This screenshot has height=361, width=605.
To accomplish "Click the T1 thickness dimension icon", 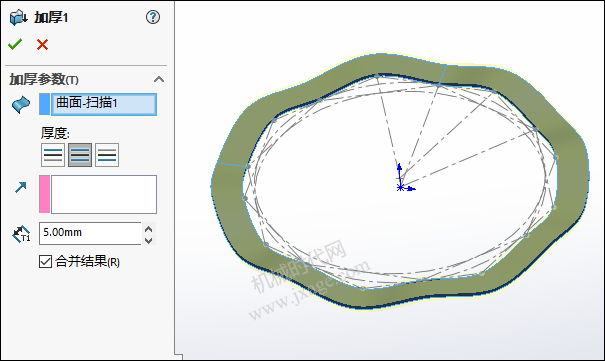I will [21, 234].
